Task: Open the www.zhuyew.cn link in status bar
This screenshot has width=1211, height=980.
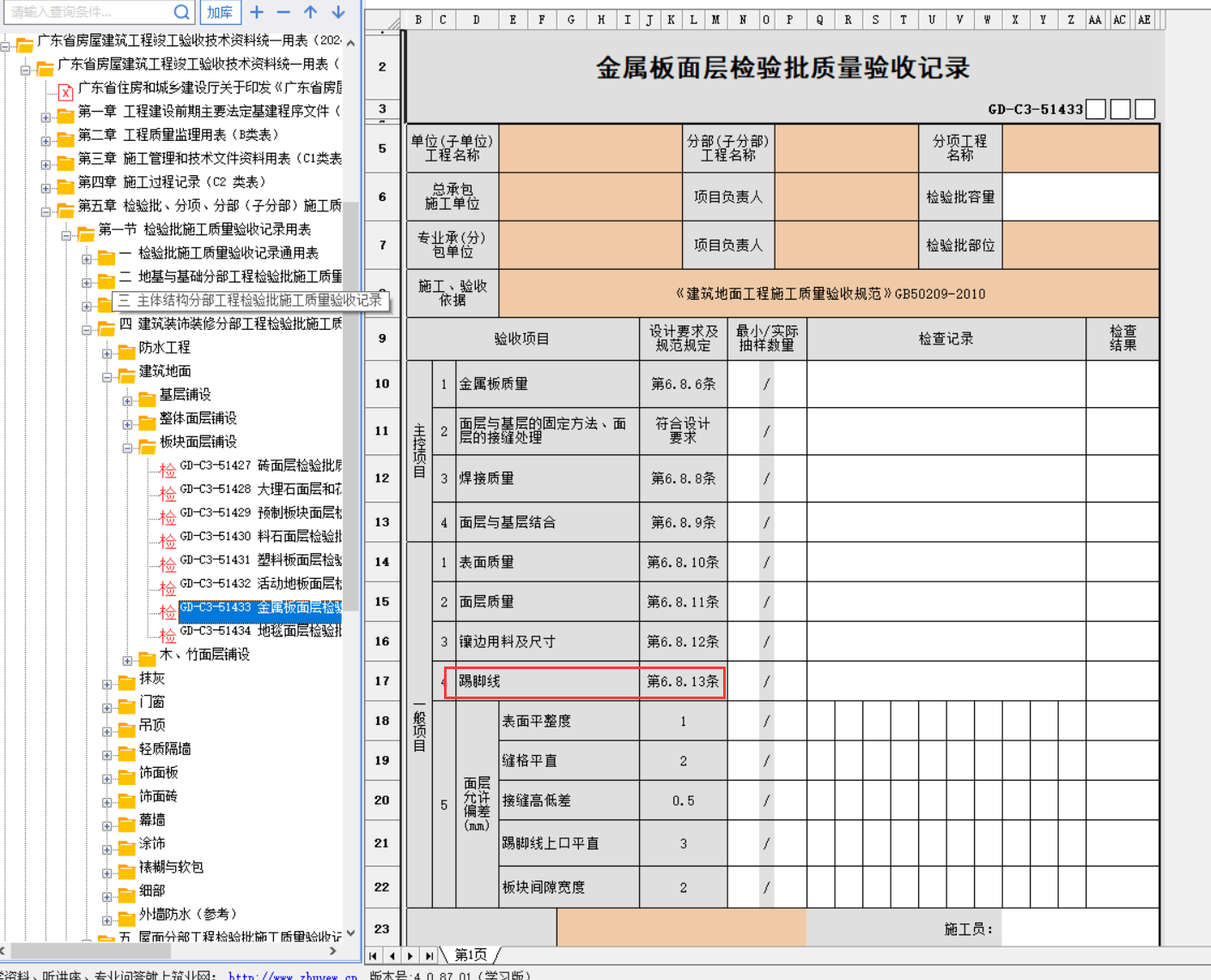Action: click(292, 976)
